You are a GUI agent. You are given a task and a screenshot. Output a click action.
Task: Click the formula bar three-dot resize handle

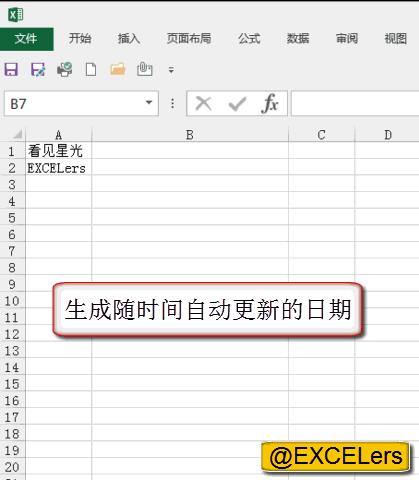(172, 103)
